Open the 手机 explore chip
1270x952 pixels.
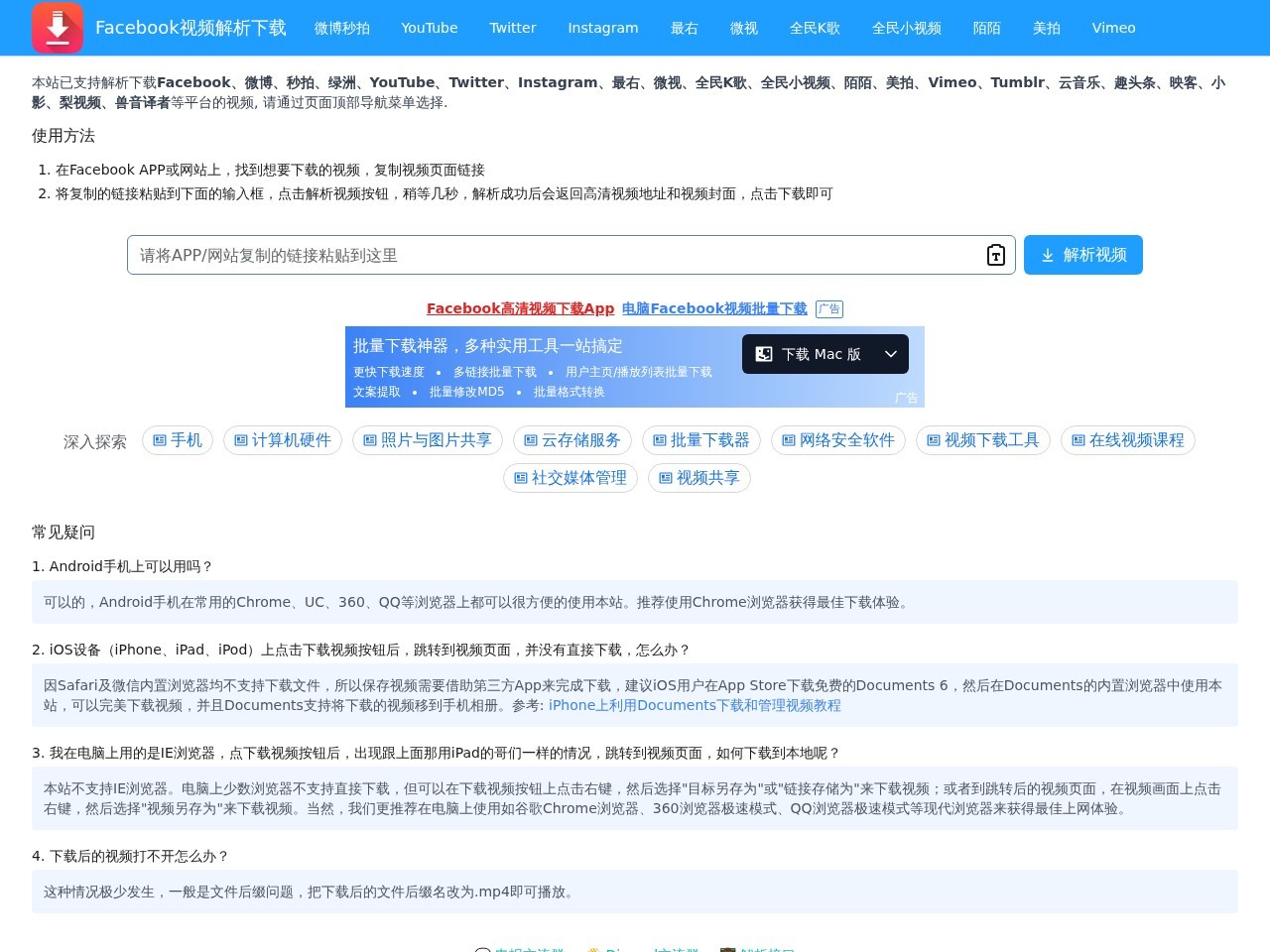[x=178, y=440]
